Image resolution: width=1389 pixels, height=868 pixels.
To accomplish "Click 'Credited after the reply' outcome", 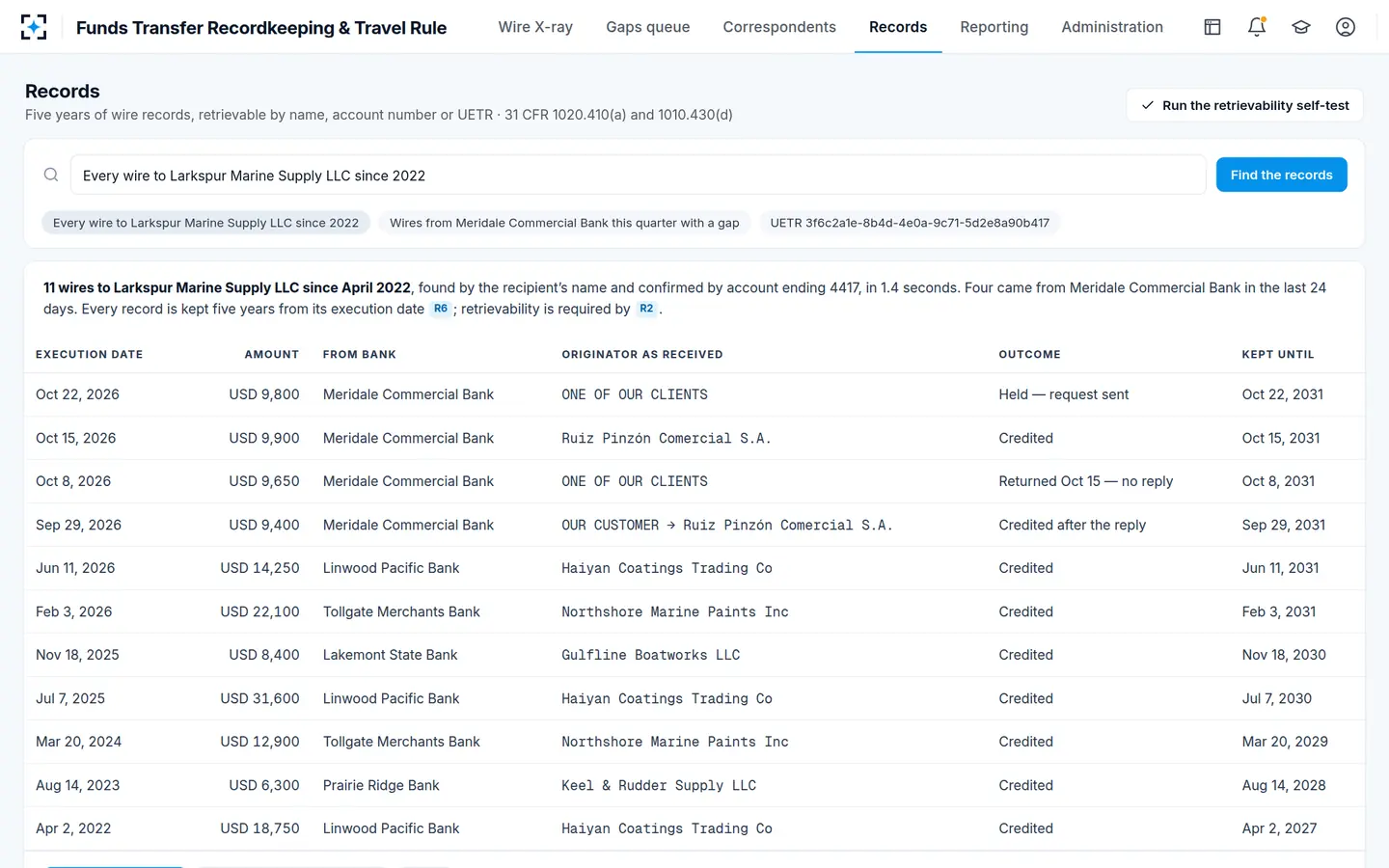I will click(1073, 525).
